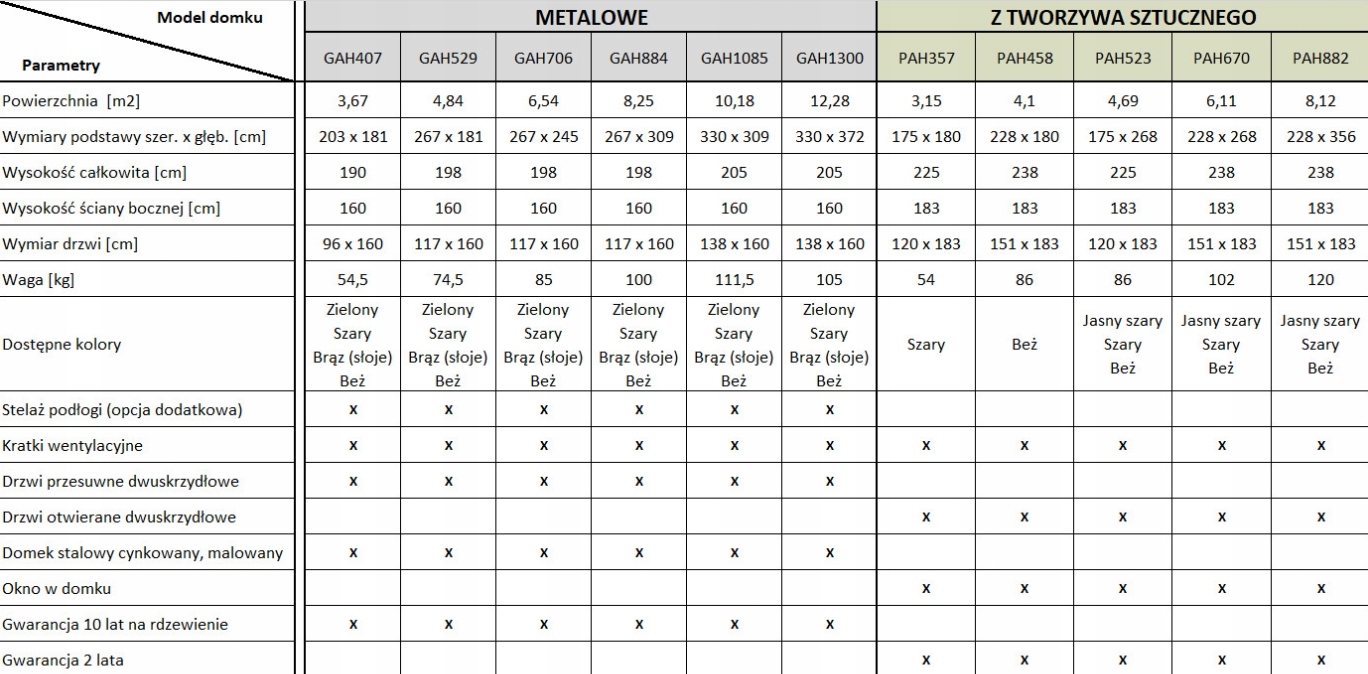Click the METALOWE group header
1368x674 pixels.
[591, 17]
